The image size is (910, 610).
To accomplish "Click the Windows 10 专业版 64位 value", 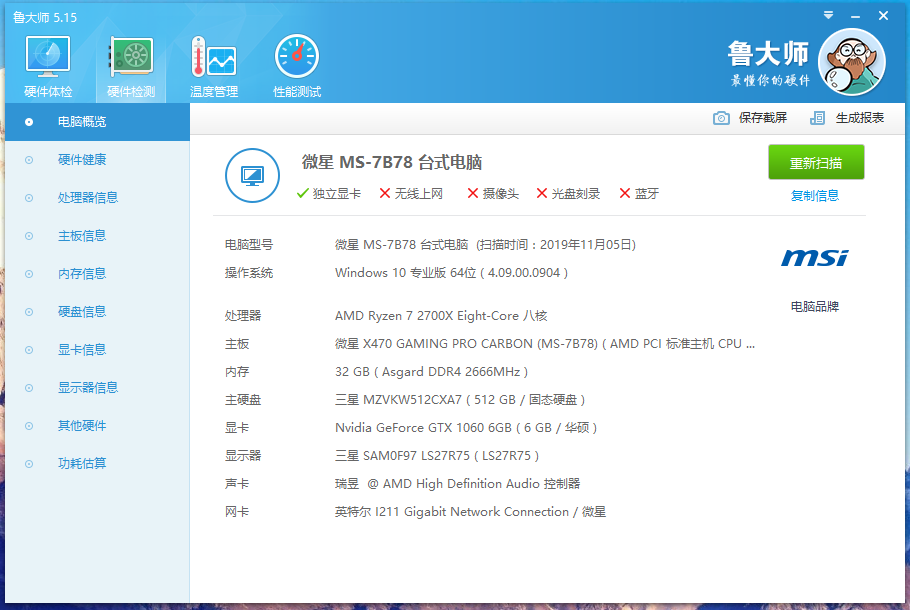I will [x=451, y=273].
